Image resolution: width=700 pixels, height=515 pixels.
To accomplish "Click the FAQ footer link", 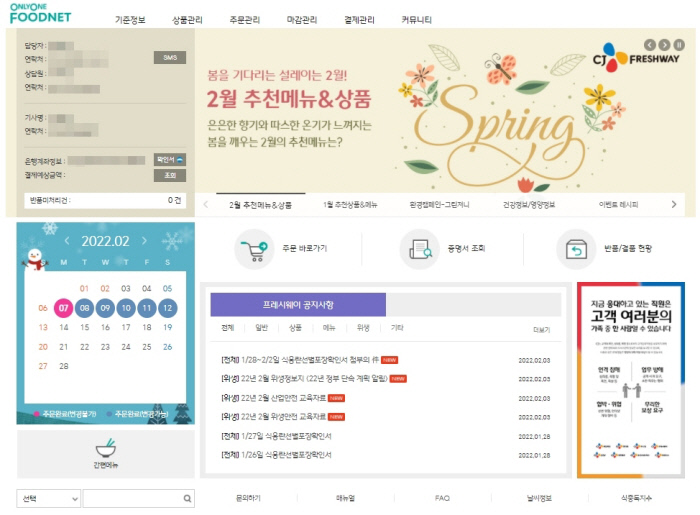I will click(x=442, y=498).
